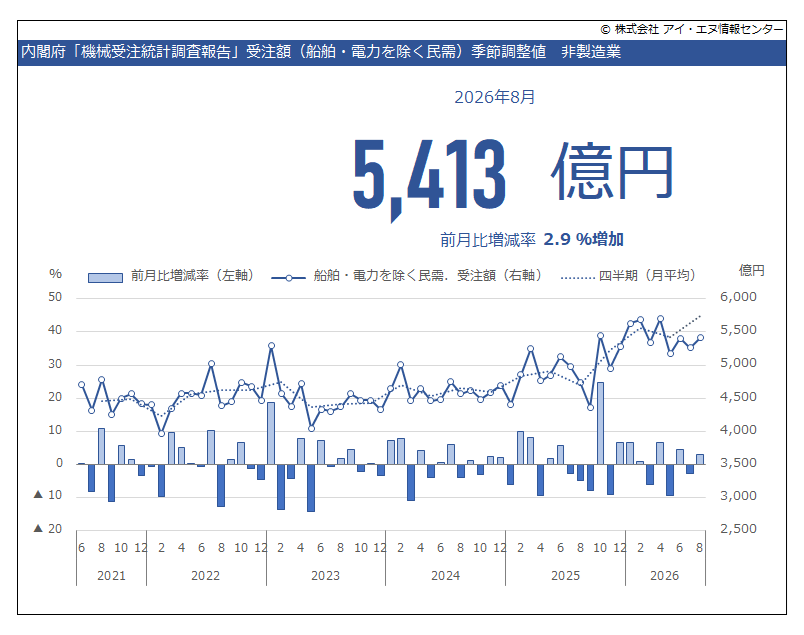
Task: Click the January 2023 bar near 19 percent
Action: [x=271, y=433]
